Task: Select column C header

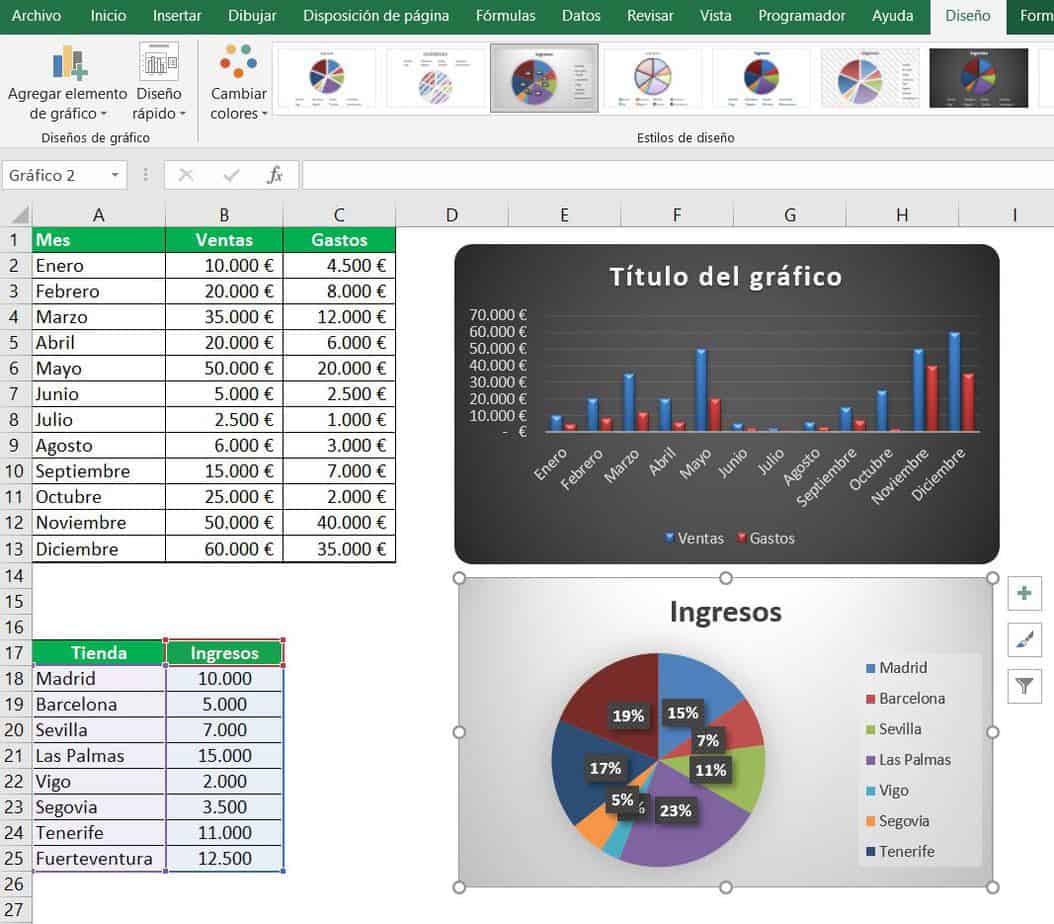Action: (339, 215)
